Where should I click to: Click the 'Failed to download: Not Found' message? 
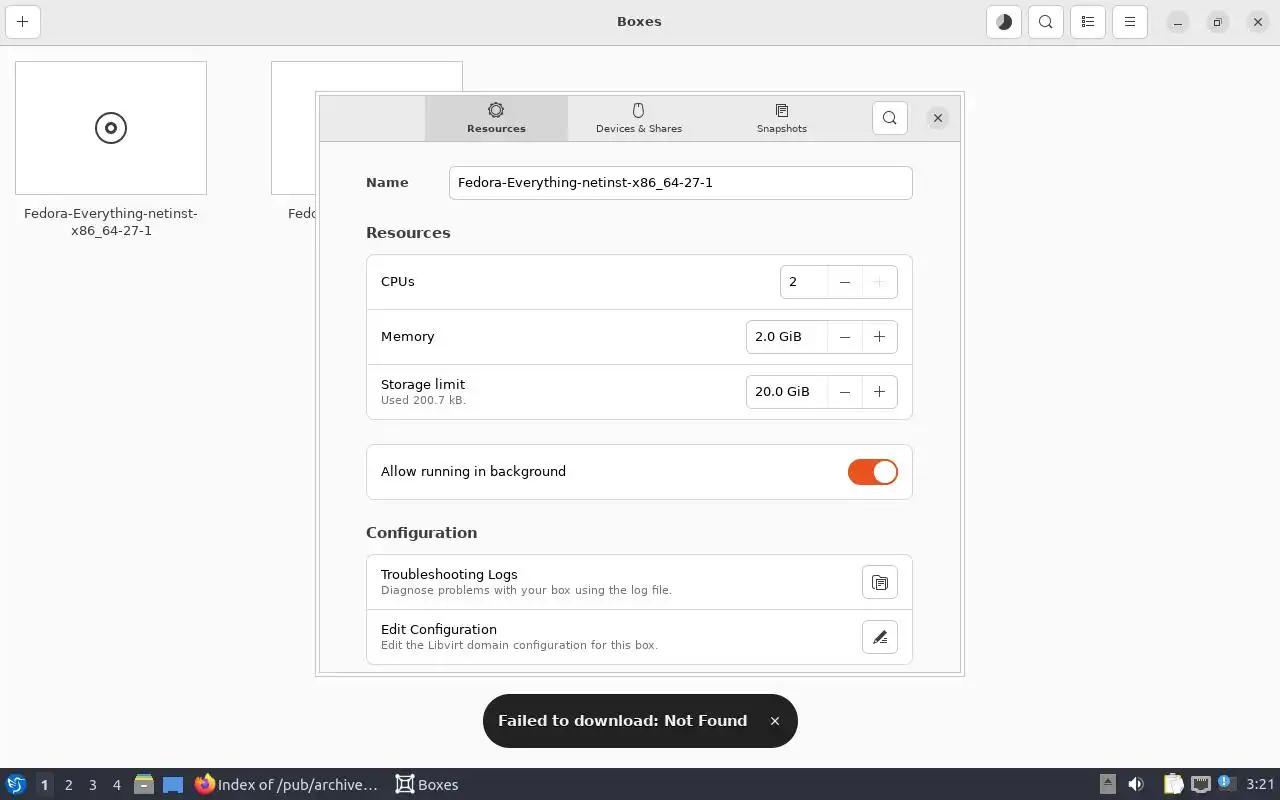point(622,721)
